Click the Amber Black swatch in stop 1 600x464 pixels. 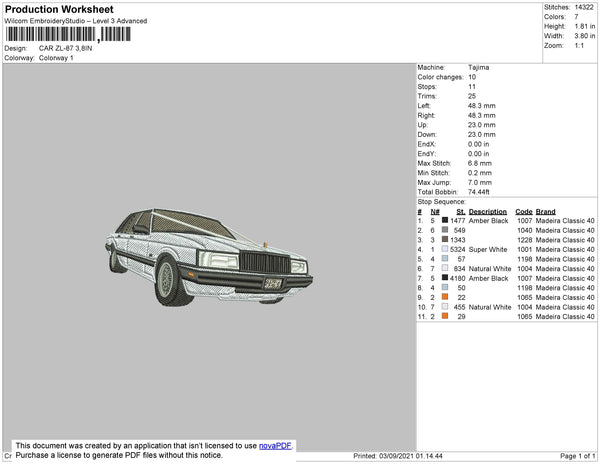(445, 220)
